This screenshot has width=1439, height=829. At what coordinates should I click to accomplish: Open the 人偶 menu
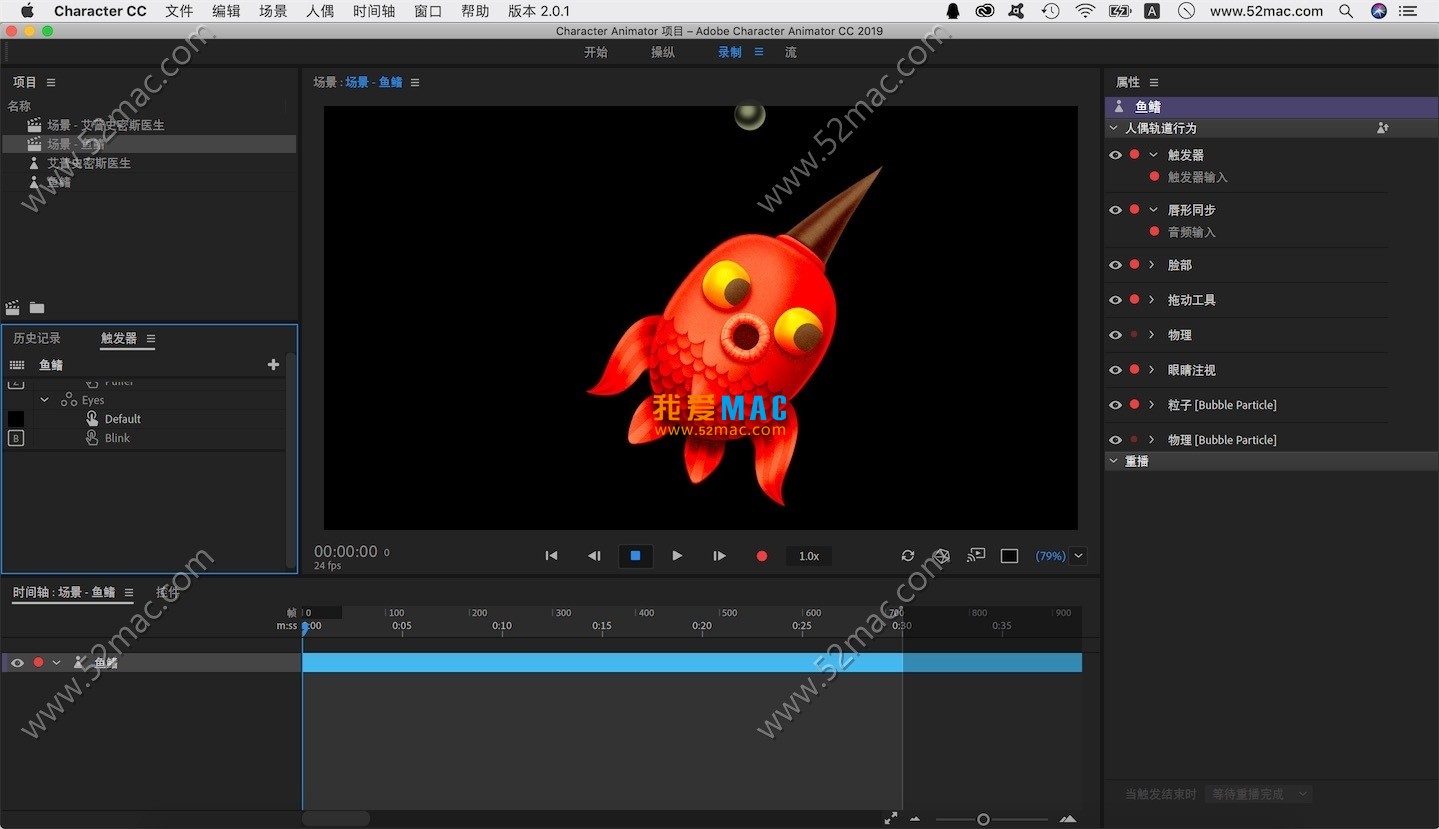coord(320,11)
